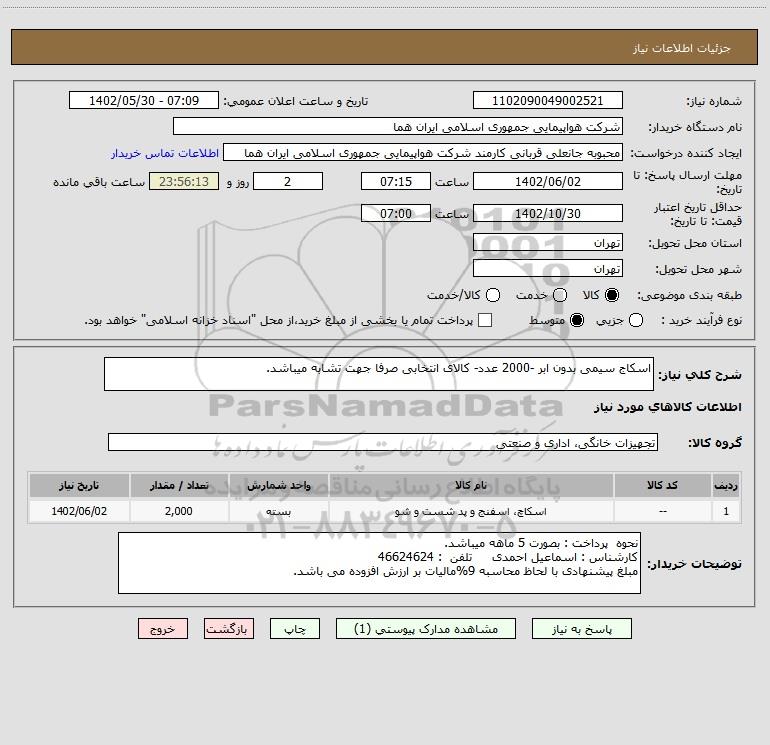Select the کالا radio button
This screenshot has height=745, width=770.
(x=612, y=295)
